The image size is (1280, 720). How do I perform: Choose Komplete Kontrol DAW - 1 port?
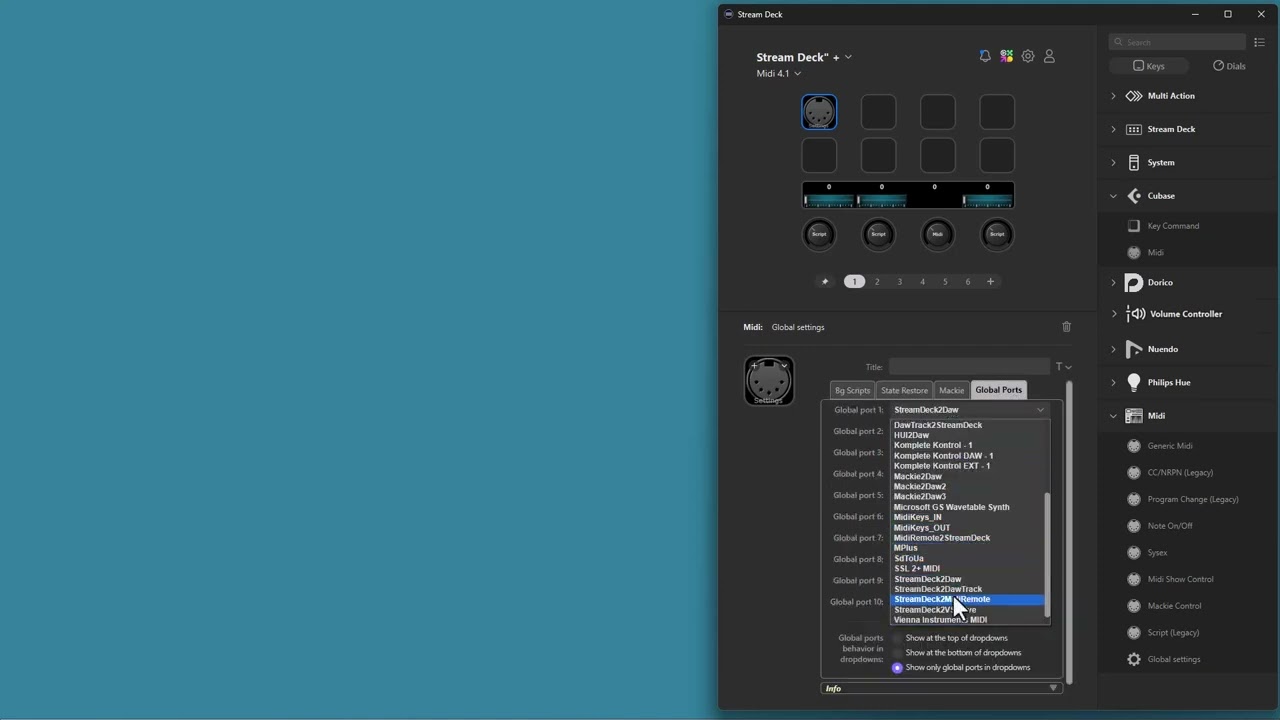click(943, 456)
